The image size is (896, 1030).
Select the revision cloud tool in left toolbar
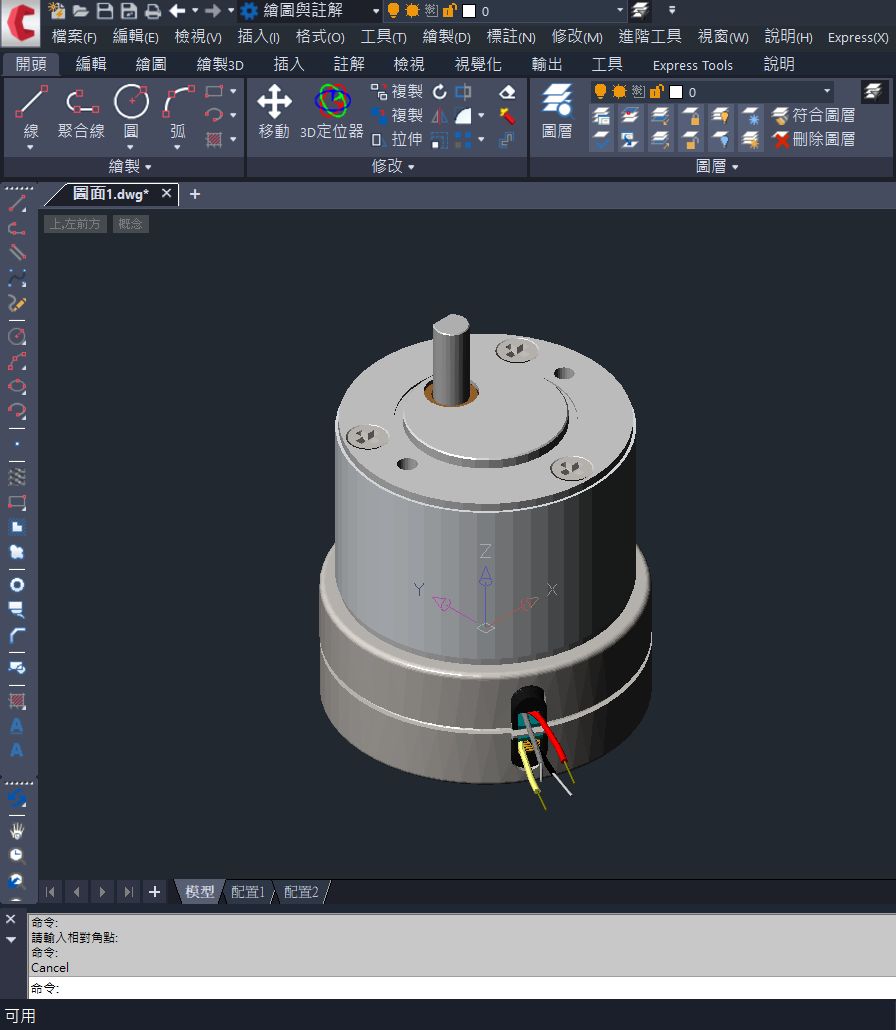coord(17,552)
